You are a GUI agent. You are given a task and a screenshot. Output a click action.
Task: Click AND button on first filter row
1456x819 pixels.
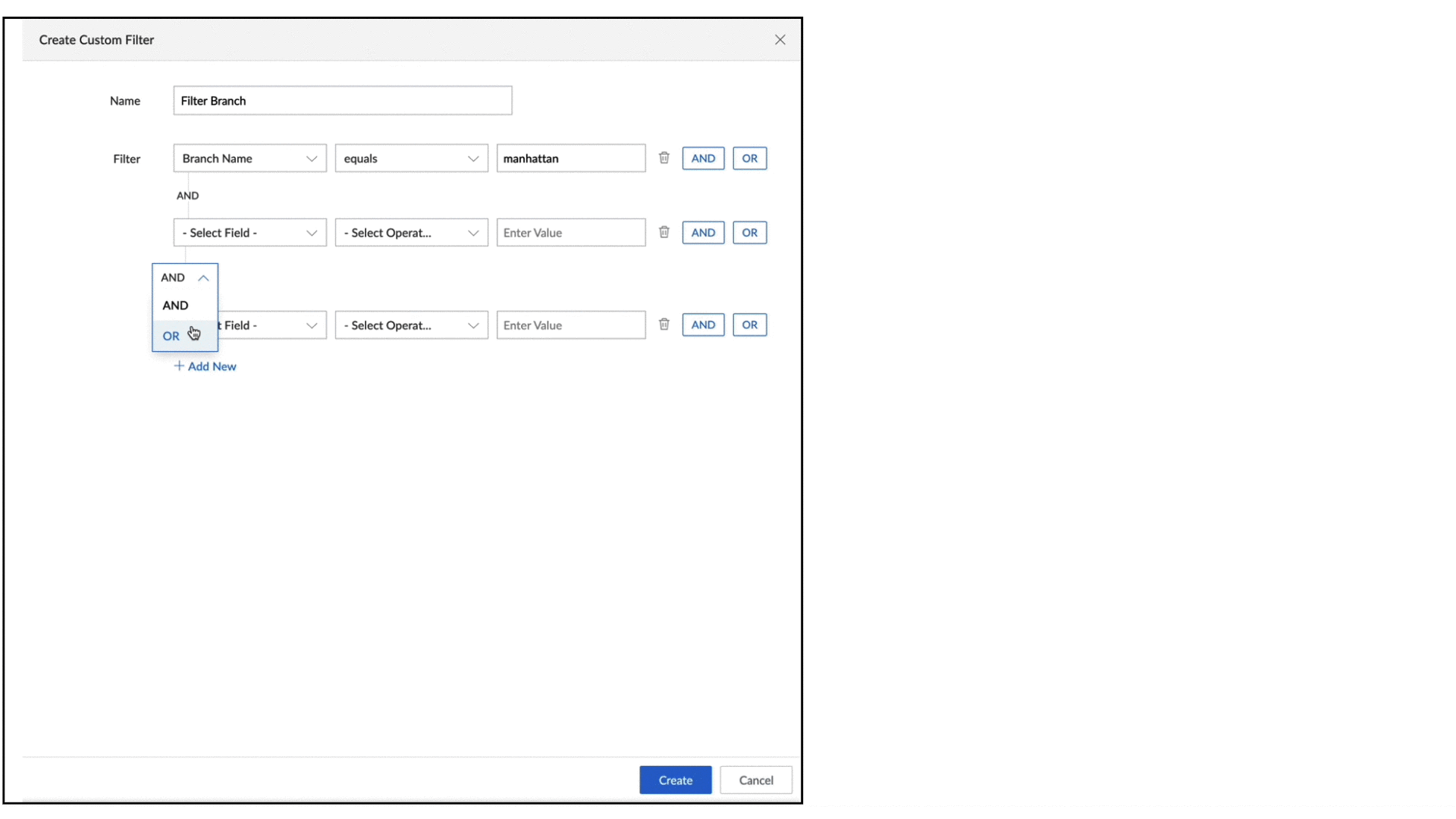tap(702, 158)
